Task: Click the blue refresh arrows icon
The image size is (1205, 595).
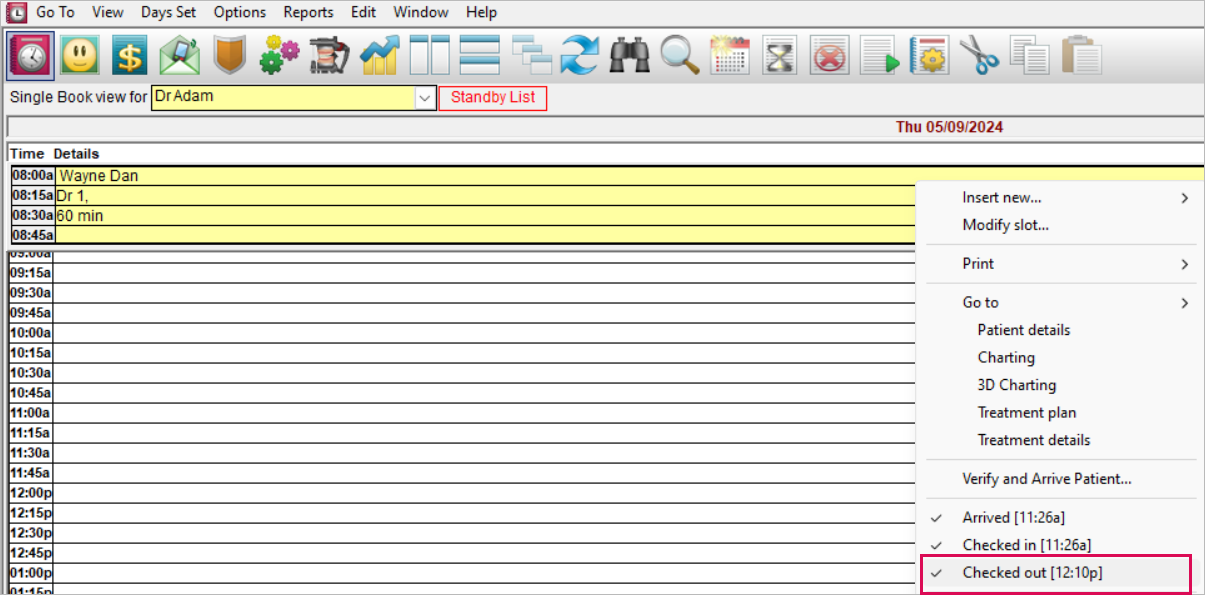Action: pos(580,55)
